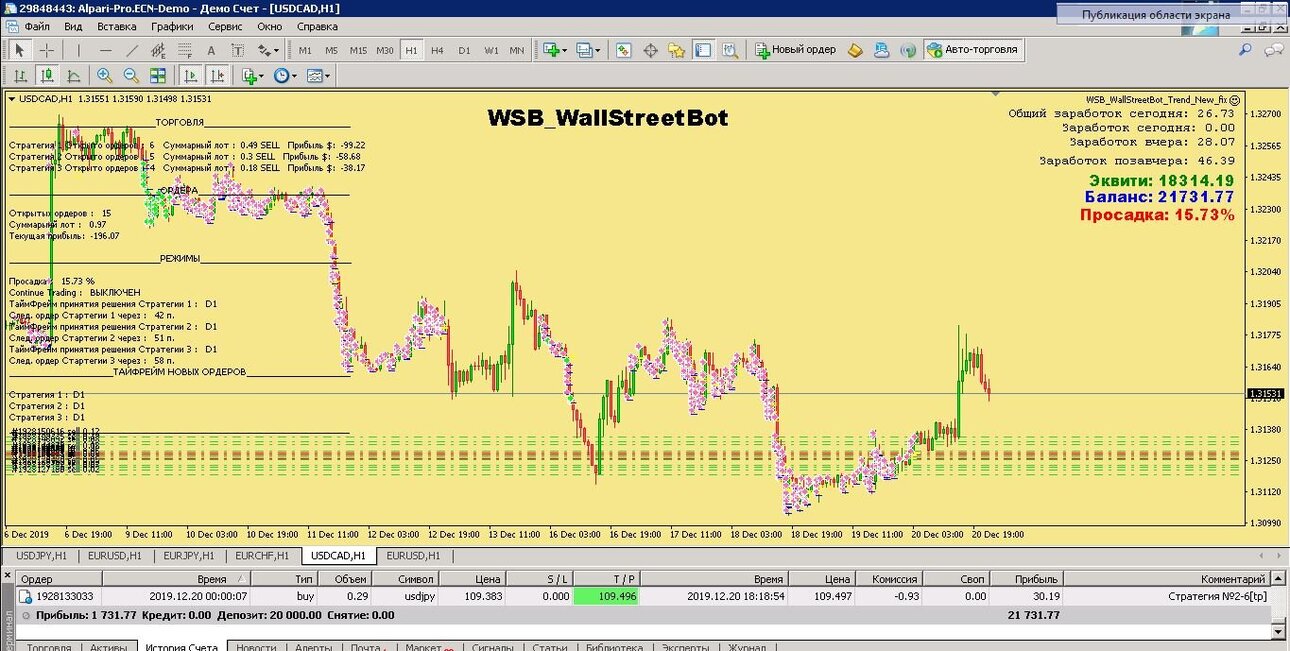
Task: Open the Сервис menu
Action: (225, 26)
